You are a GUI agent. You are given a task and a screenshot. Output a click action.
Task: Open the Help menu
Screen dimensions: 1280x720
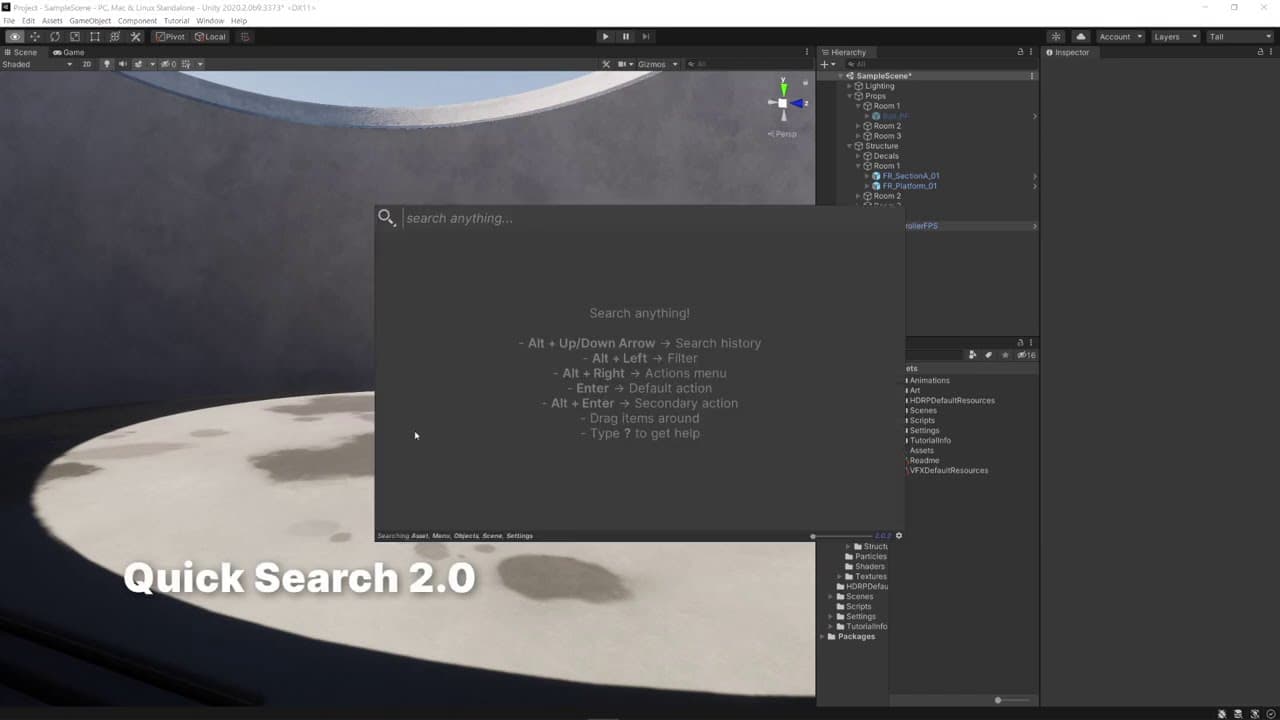(x=239, y=21)
